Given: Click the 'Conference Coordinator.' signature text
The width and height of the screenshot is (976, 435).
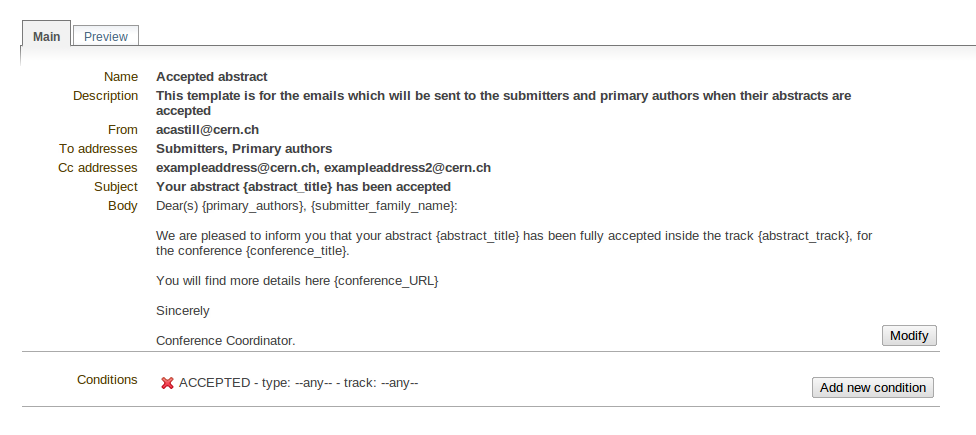Looking at the screenshot, I should pos(225,340).
